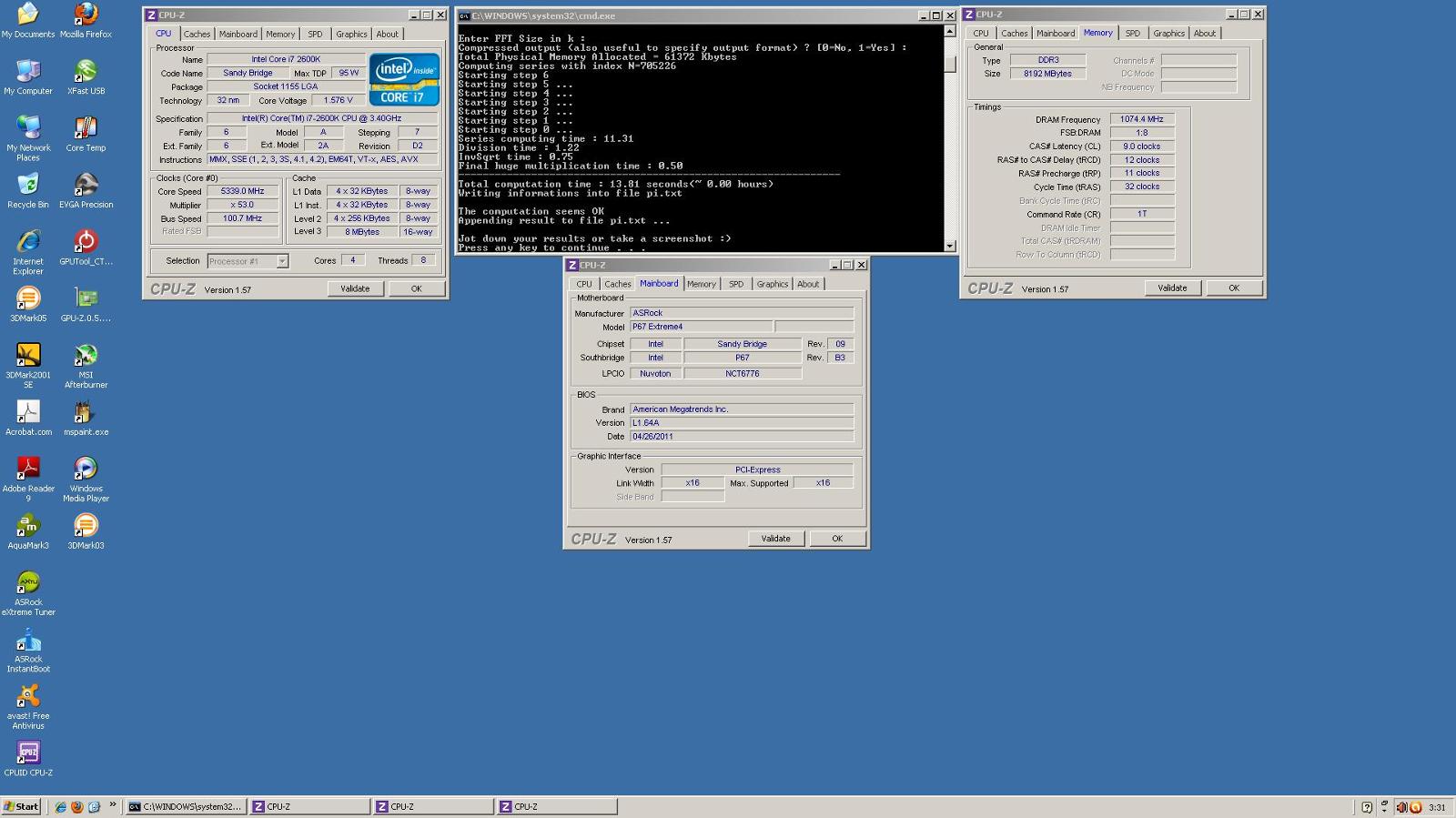This screenshot has height=818, width=1456.
Task: Click OK in the Mainboard window
Action: coord(837,539)
